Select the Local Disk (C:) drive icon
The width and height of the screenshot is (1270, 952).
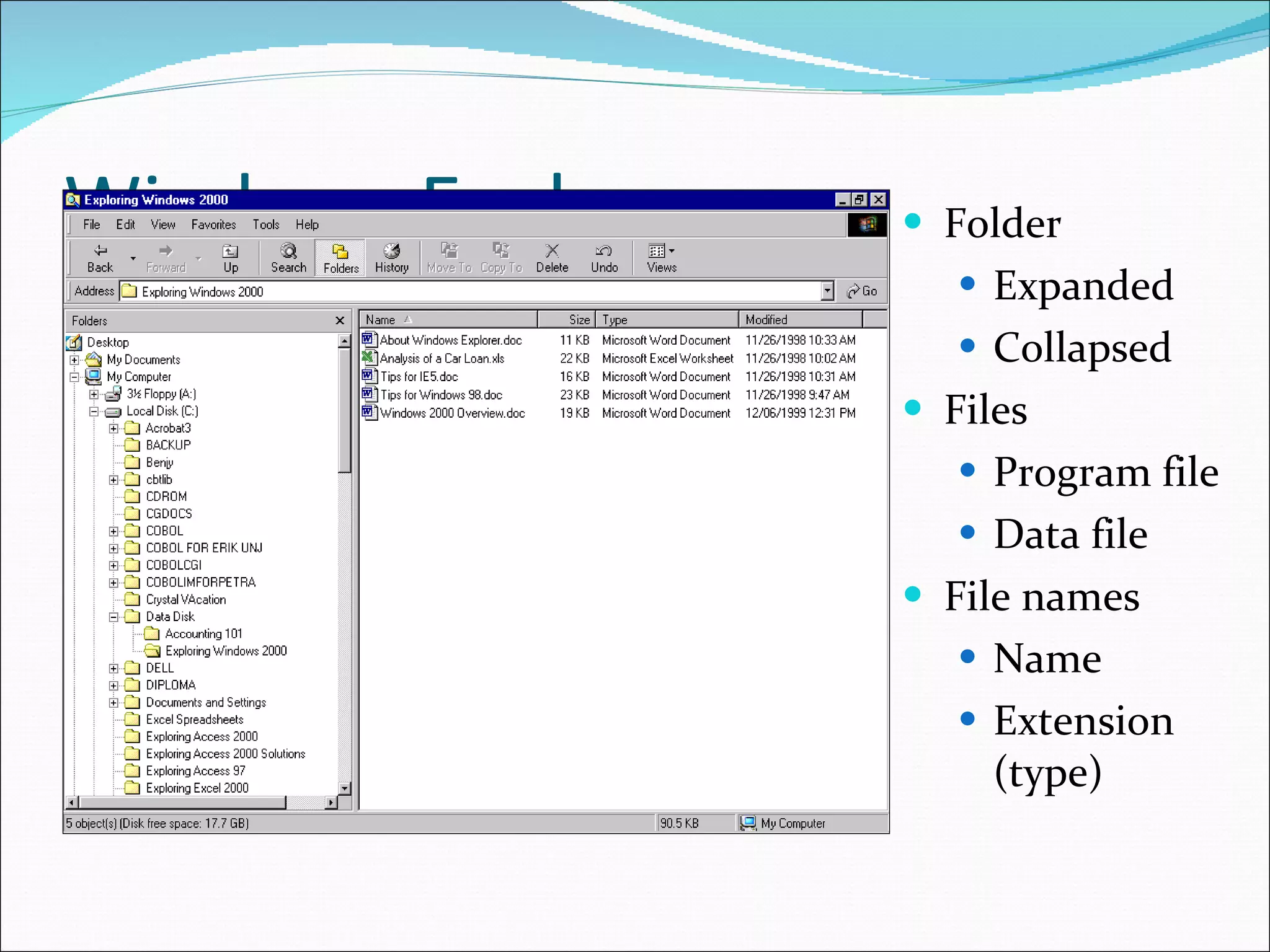pyautogui.click(x=113, y=412)
